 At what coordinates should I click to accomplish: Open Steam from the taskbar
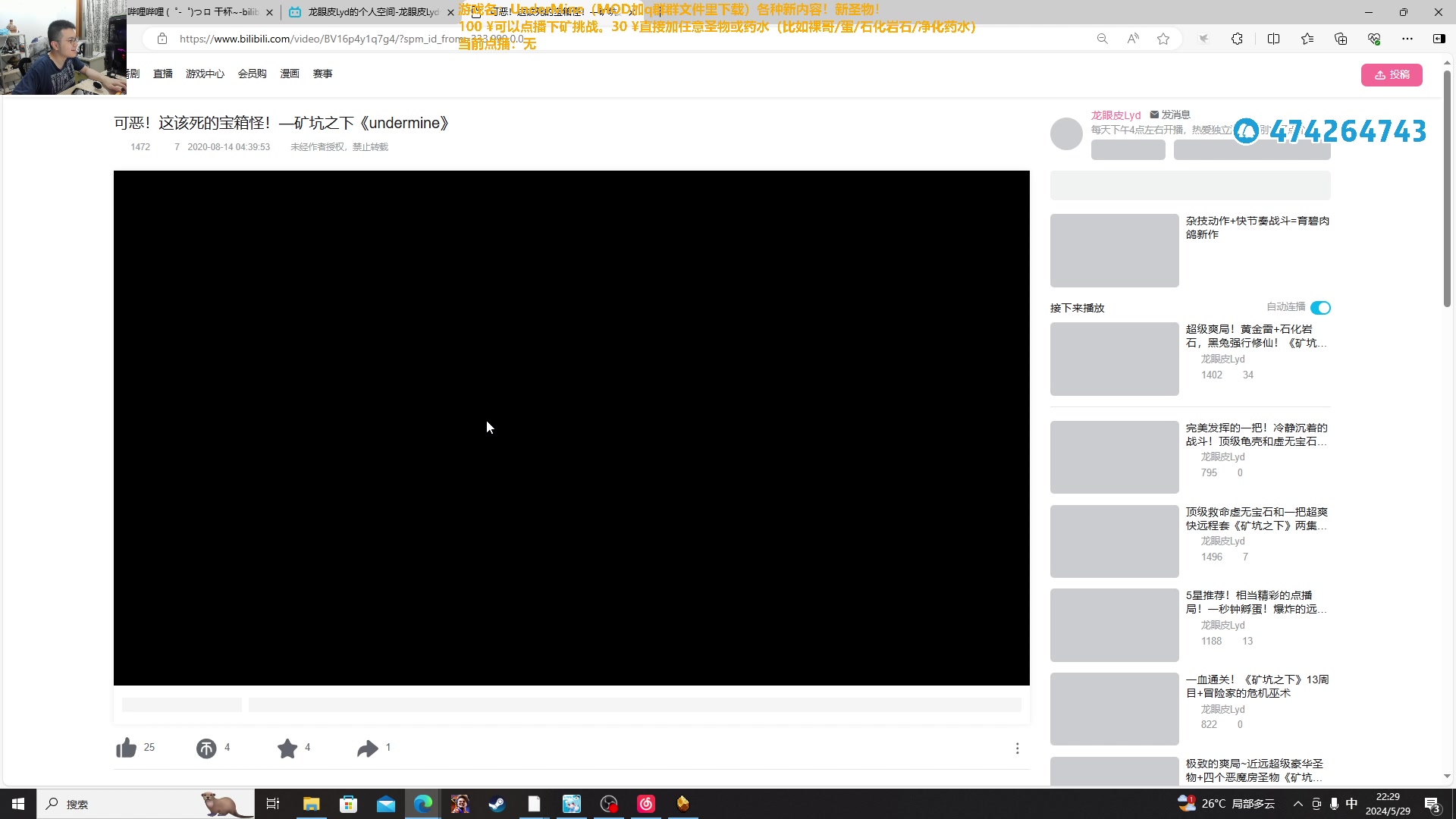(x=497, y=804)
